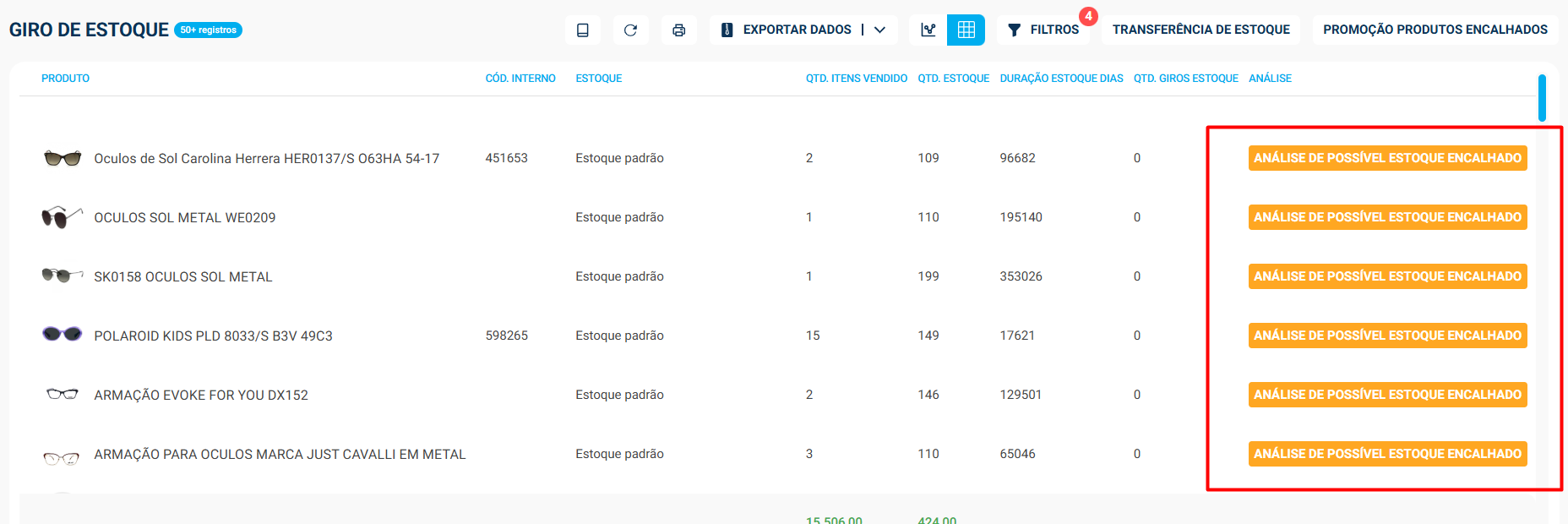This screenshot has height=524, width=1568.
Task: Select product name POLAROID KIDS PLD 8033/S
Action: pyautogui.click(x=214, y=336)
